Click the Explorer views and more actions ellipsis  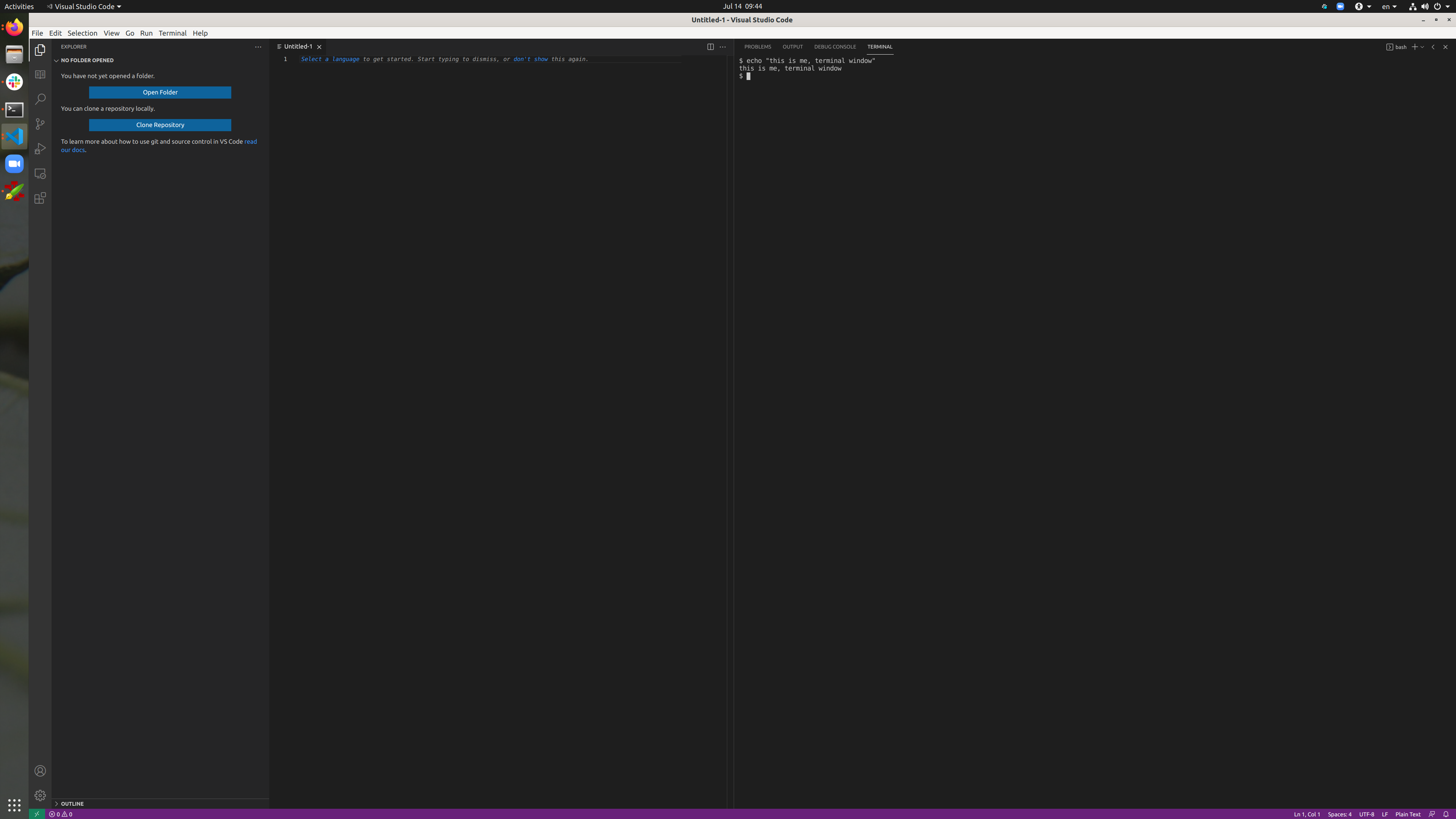[x=258, y=47]
